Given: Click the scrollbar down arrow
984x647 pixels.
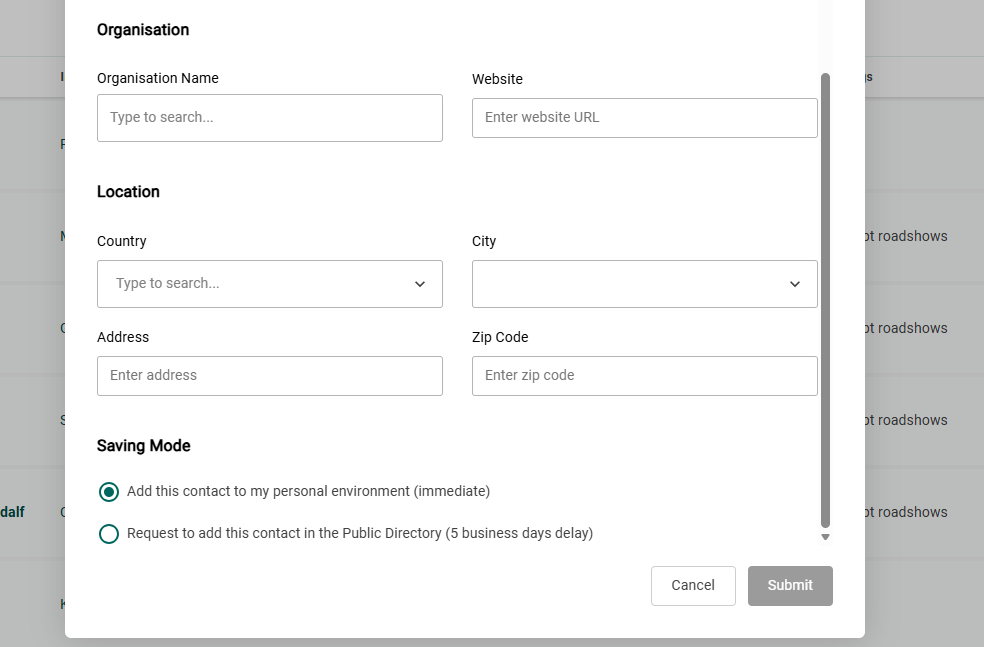Looking at the screenshot, I should [x=825, y=538].
